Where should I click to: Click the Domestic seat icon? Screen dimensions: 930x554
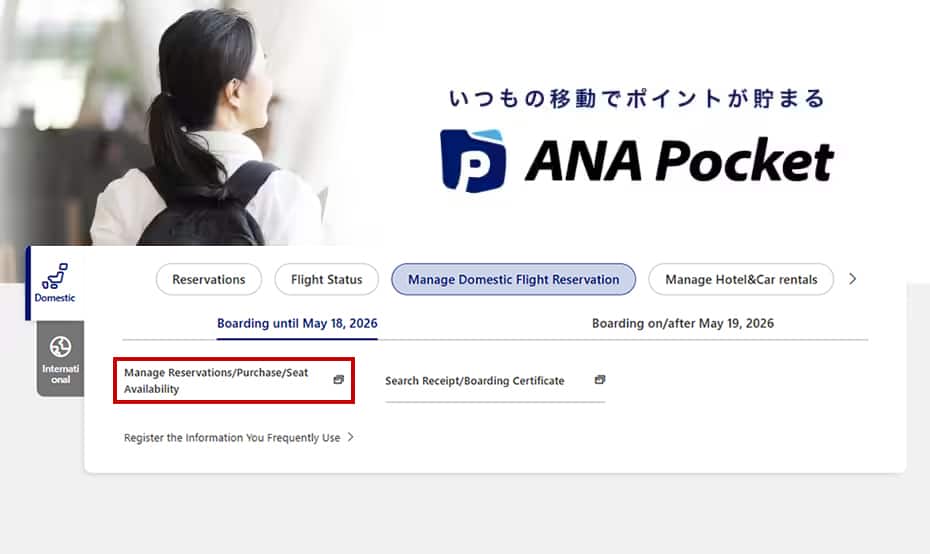[x=54, y=275]
